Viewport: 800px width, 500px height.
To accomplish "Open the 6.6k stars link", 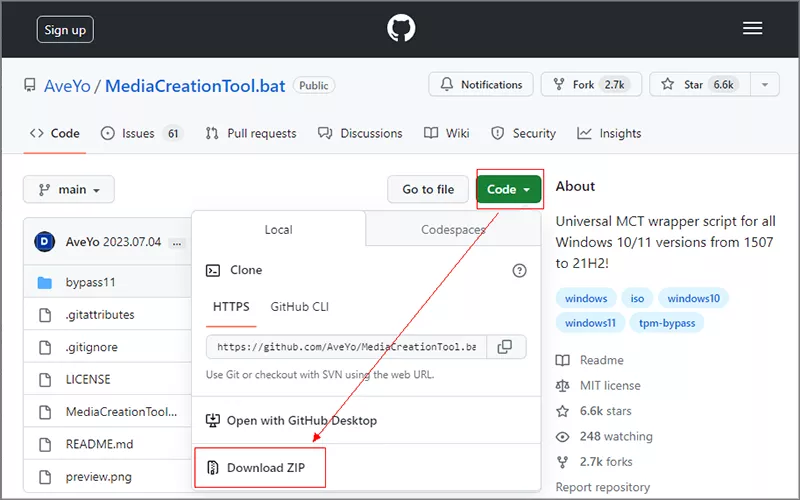I will tap(594, 411).
